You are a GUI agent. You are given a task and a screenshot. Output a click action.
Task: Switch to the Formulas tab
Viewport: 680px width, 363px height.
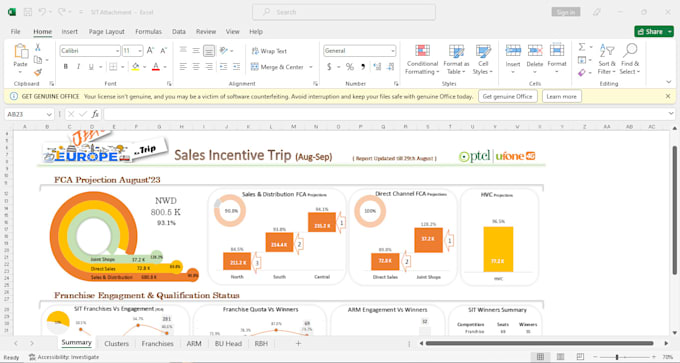148,32
